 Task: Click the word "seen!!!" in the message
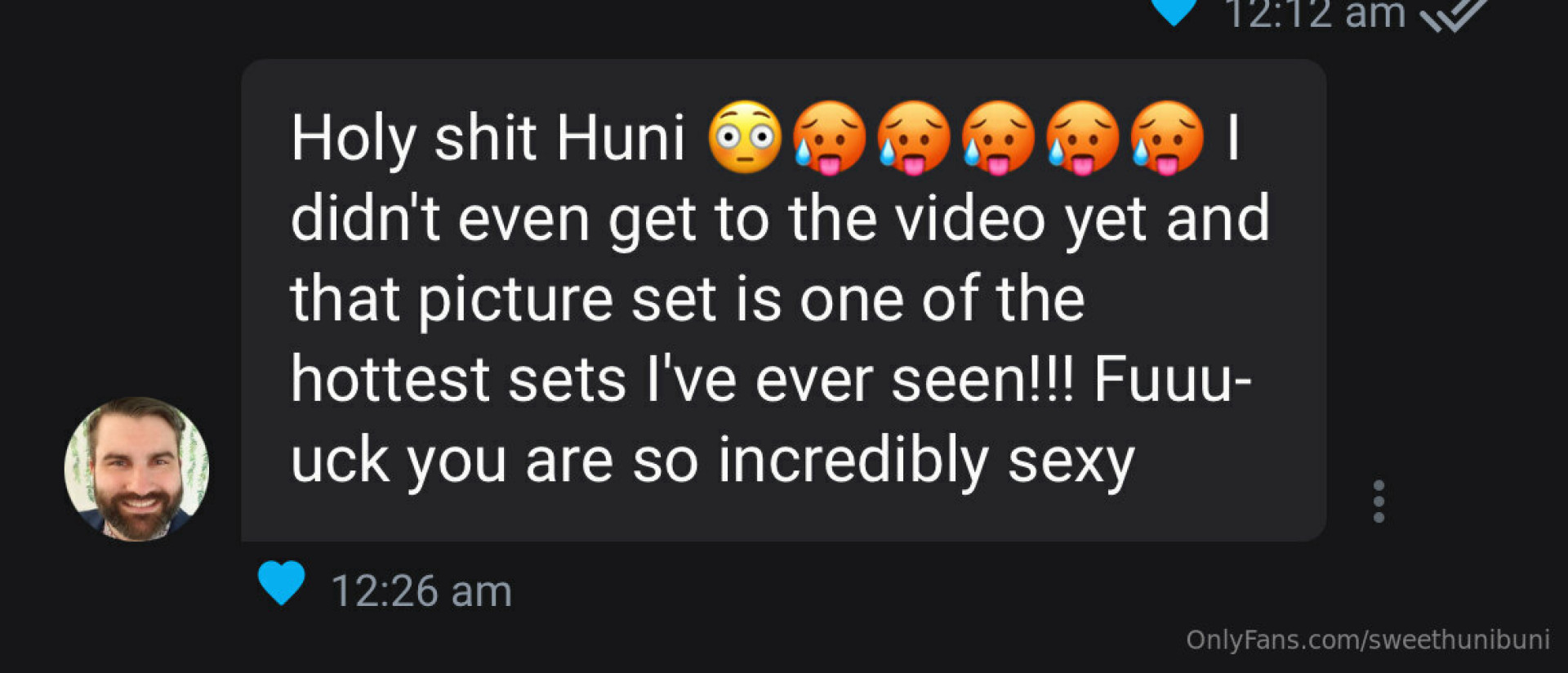pyautogui.click(x=982, y=380)
